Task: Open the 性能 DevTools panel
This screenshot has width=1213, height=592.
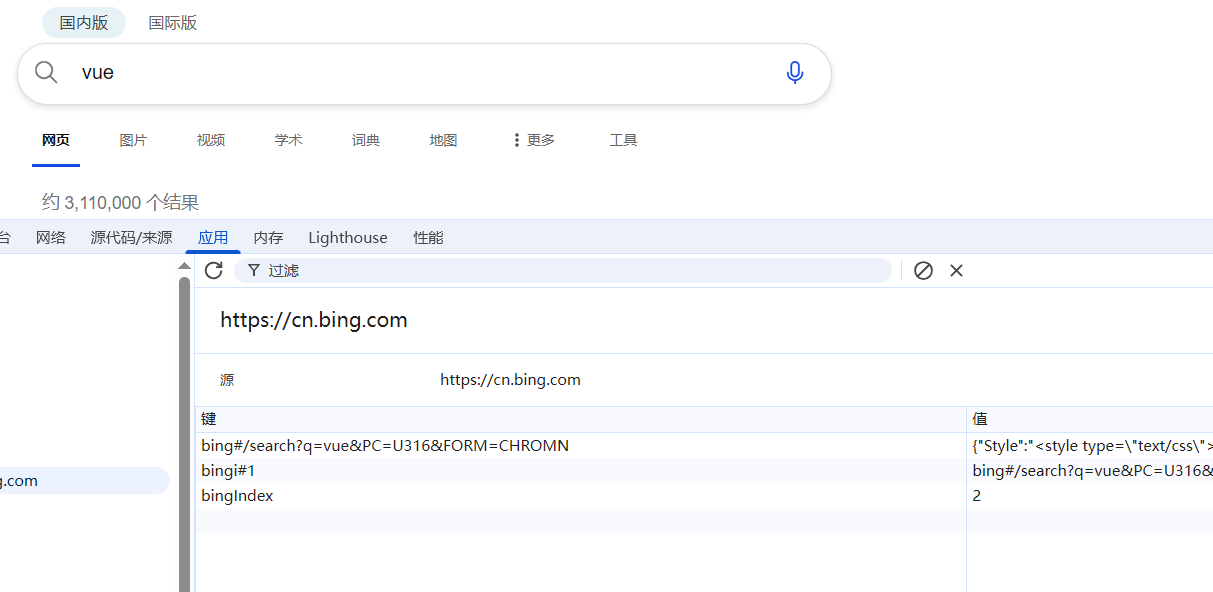Action: tap(428, 237)
